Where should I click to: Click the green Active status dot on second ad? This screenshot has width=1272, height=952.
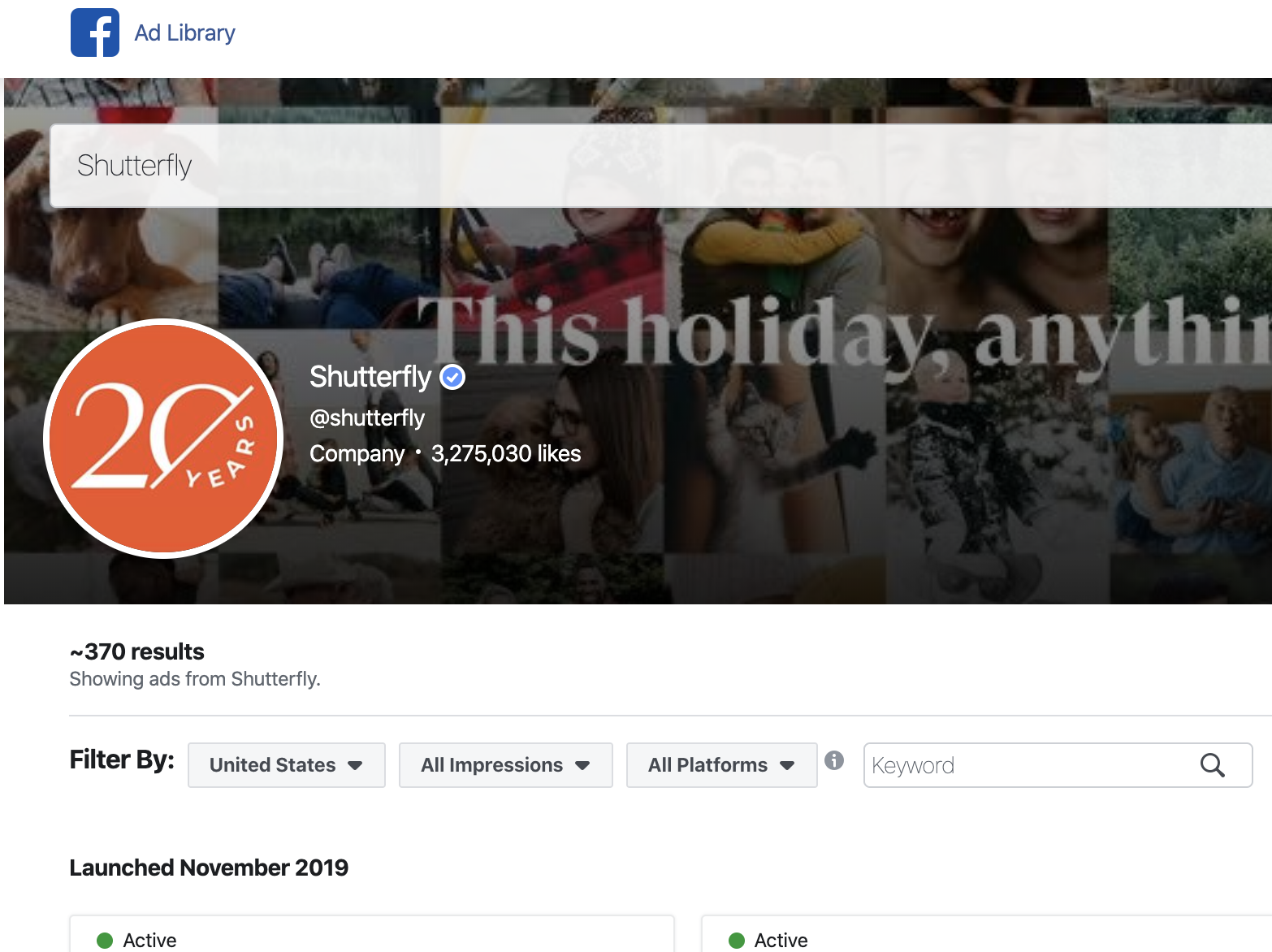(x=737, y=941)
